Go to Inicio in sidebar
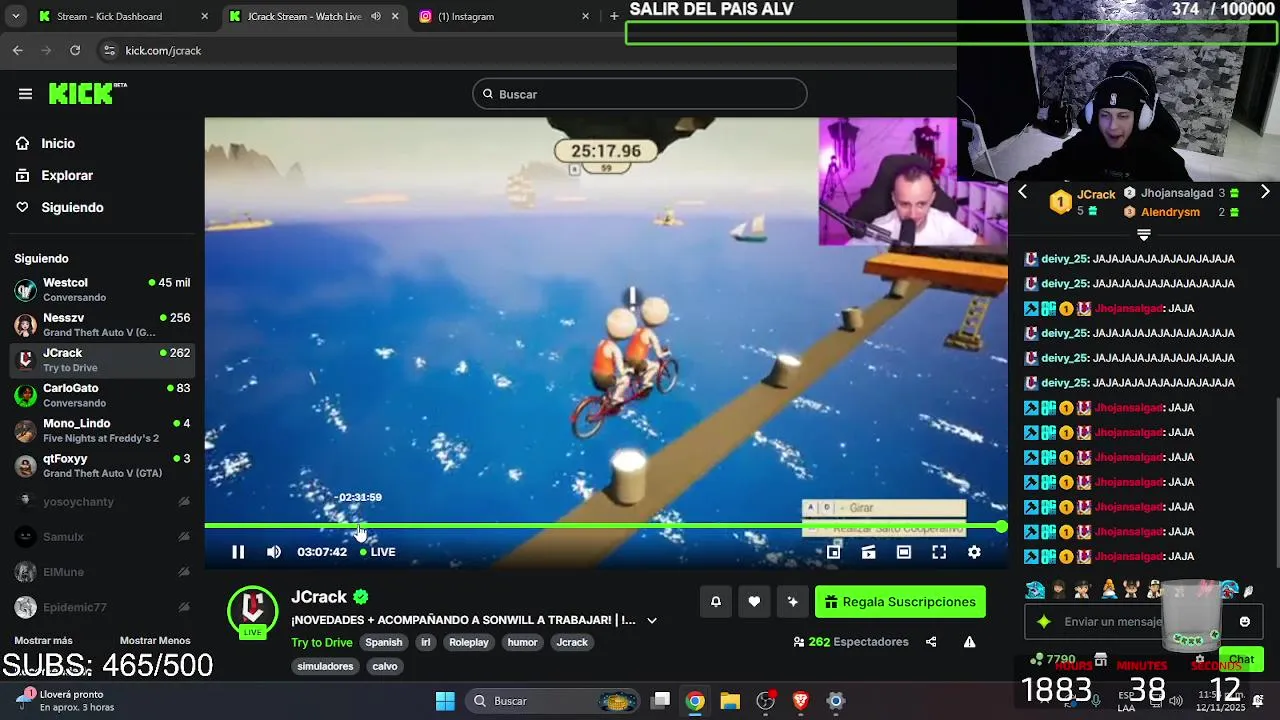 [58, 144]
